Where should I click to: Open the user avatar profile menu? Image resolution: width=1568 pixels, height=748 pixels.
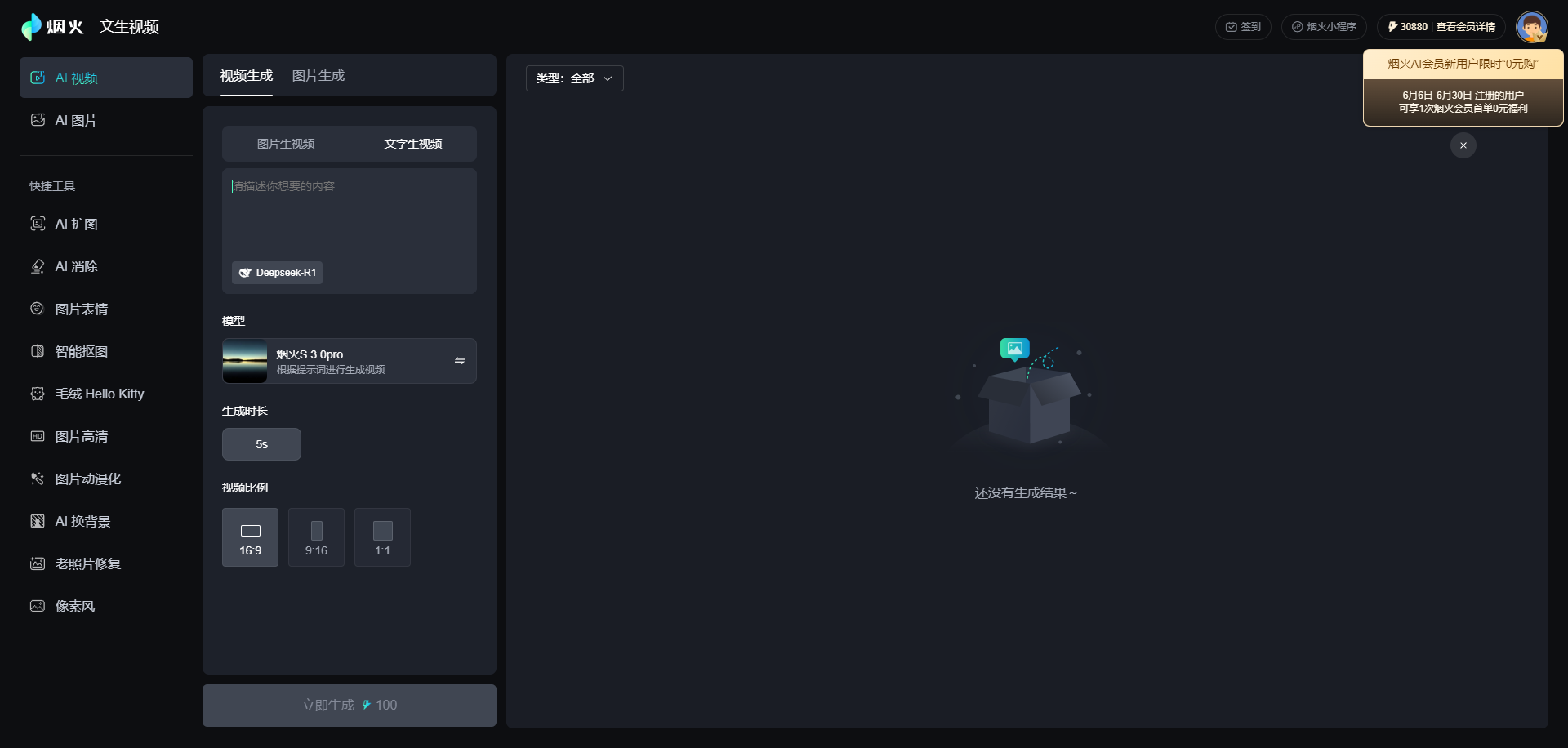click(1532, 27)
